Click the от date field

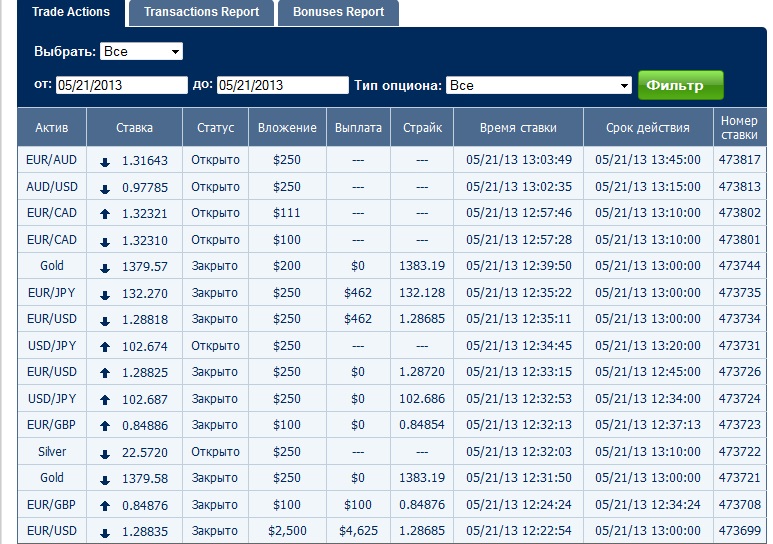(122, 85)
